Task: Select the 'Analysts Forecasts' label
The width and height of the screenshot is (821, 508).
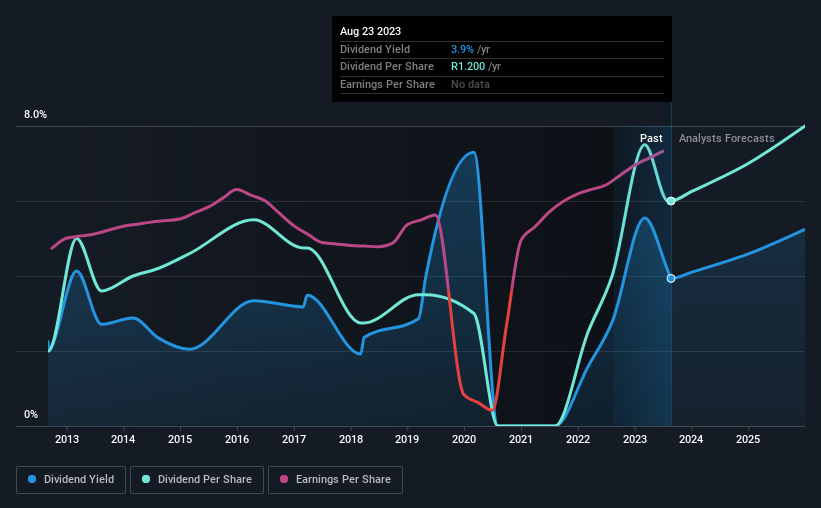Action: point(726,138)
